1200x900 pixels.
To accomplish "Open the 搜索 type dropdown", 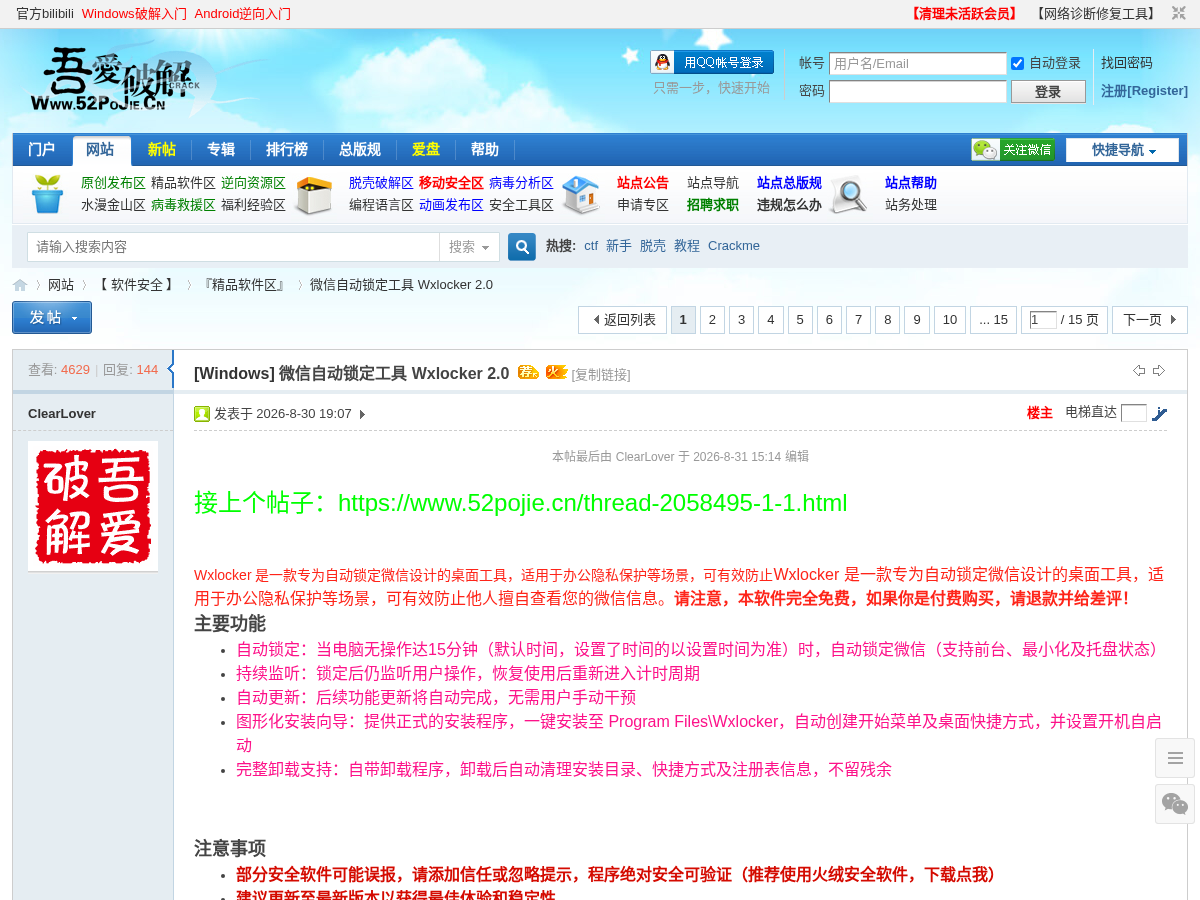I will coord(469,247).
